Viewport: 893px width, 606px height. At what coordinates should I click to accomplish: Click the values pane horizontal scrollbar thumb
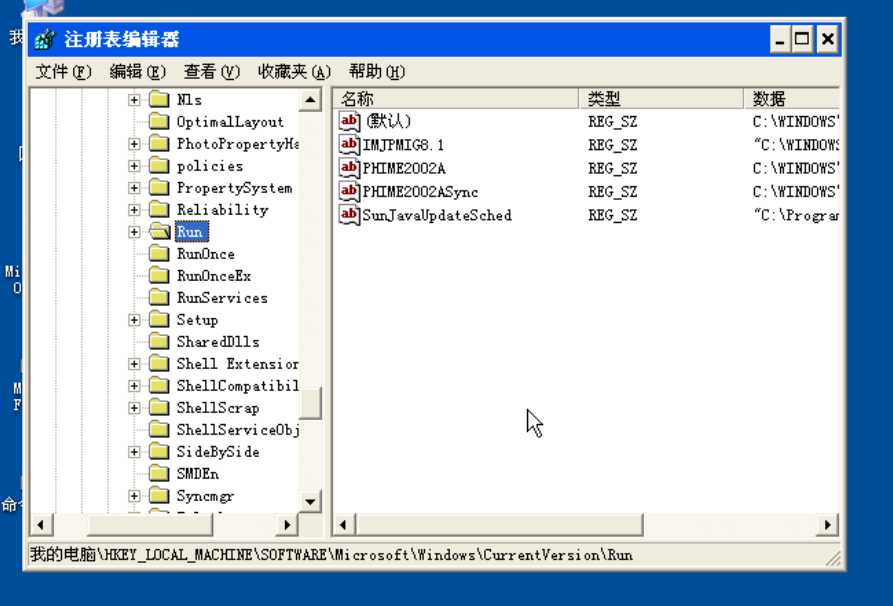pos(499,525)
